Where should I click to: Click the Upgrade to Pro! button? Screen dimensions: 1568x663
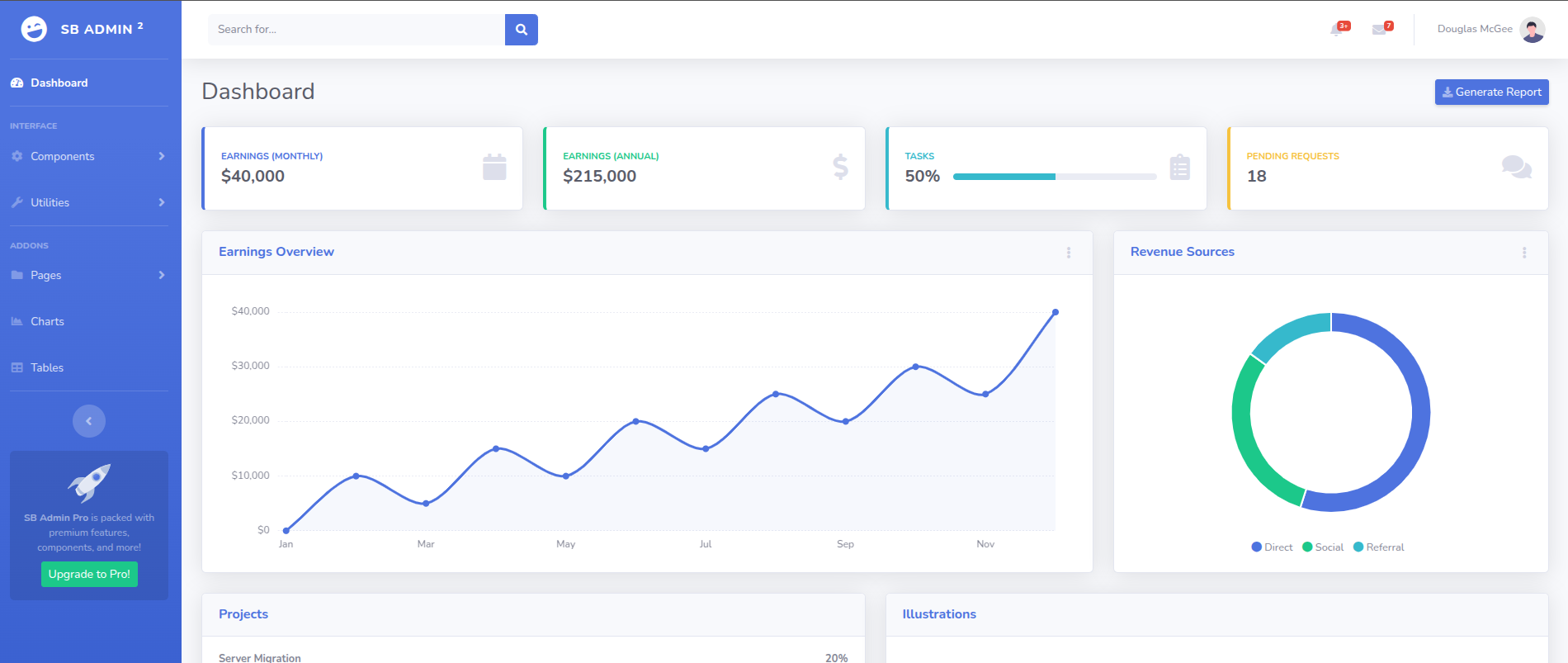point(89,574)
